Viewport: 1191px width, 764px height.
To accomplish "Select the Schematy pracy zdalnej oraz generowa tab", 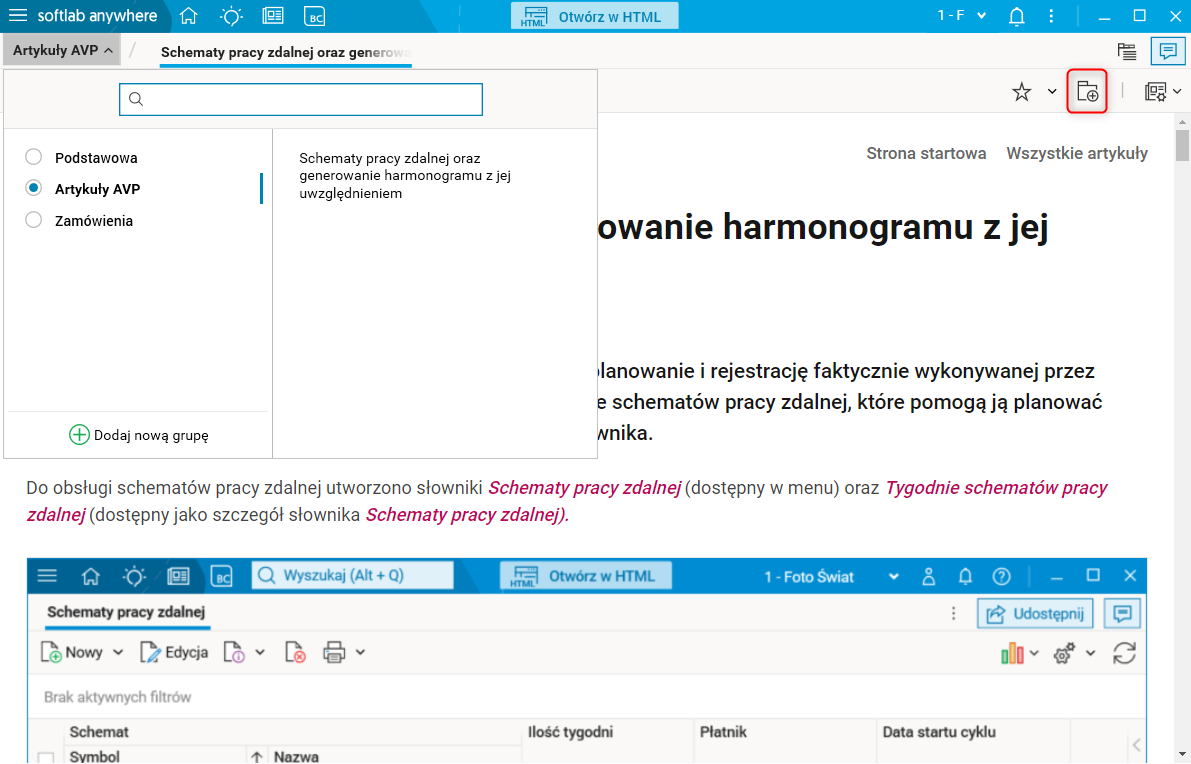I will [286, 52].
